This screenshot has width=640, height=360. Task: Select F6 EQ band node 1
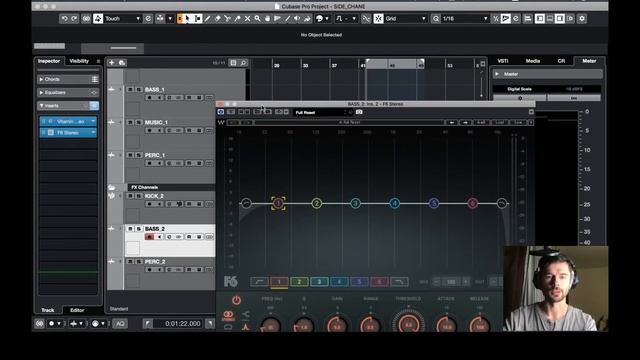coord(278,203)
